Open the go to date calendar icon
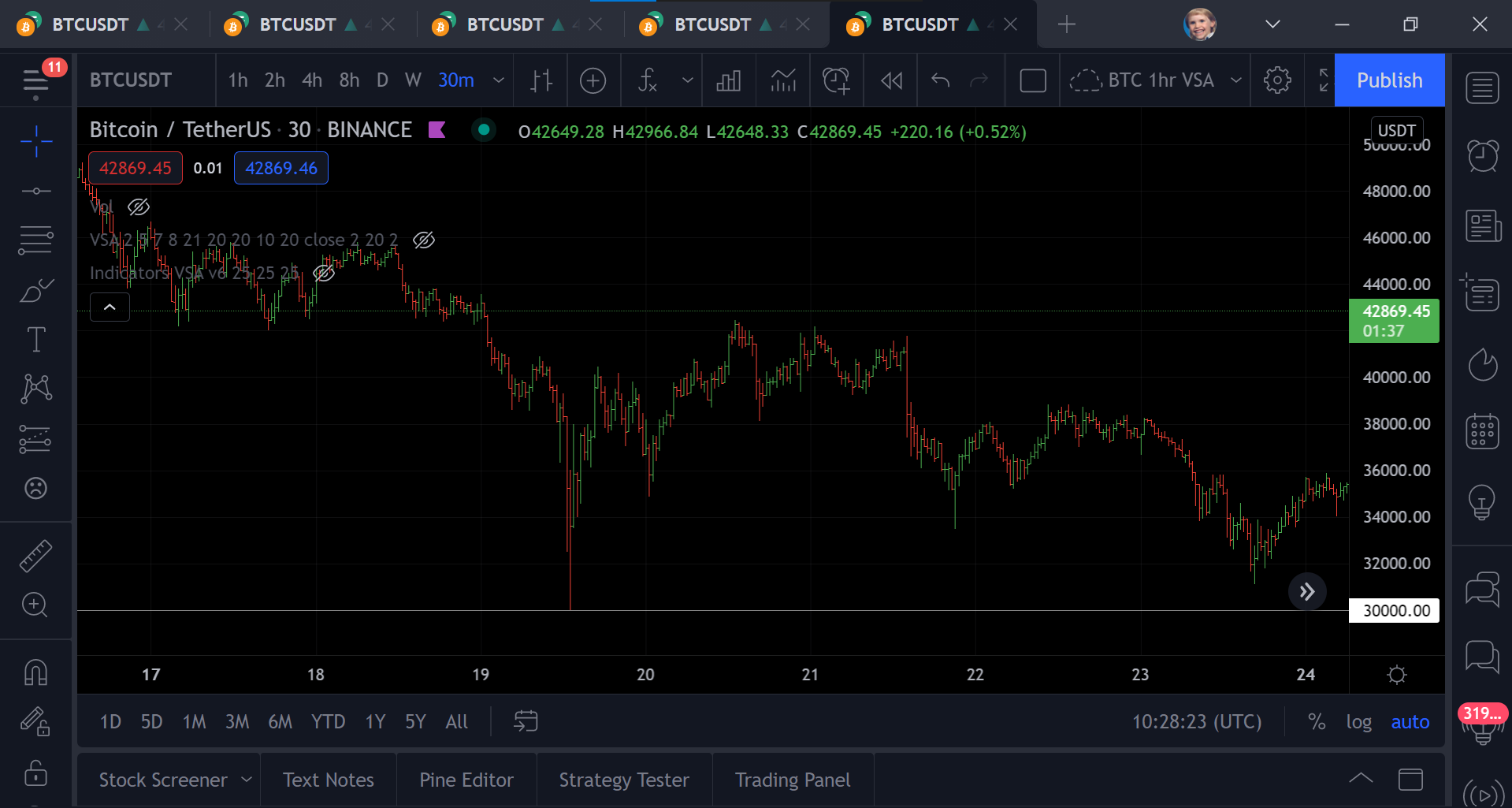Image resolution: width=1512 pixels, height=808 pixels. pyautogui.click(x=526, y=721)
